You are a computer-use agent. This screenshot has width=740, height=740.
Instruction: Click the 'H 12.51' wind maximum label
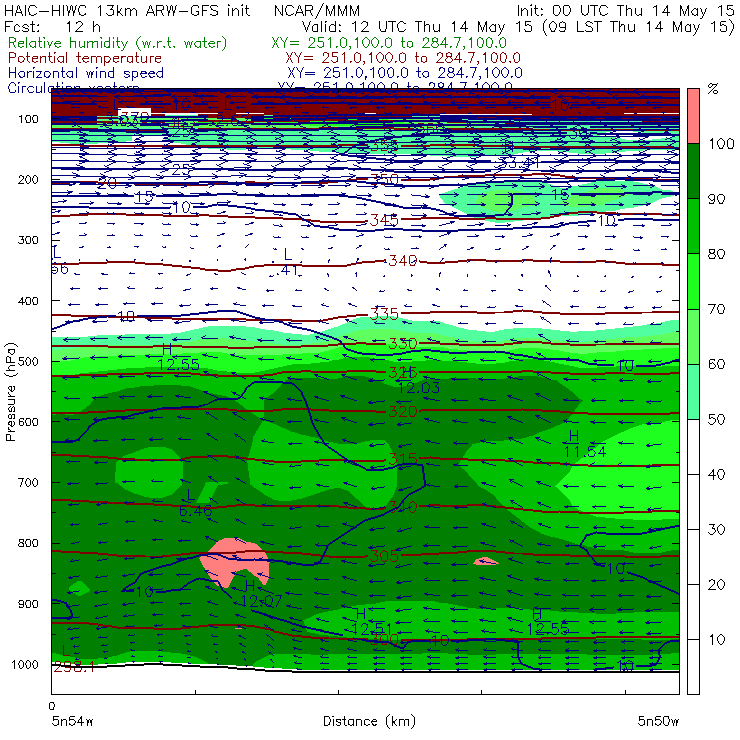tap(371, 622)
